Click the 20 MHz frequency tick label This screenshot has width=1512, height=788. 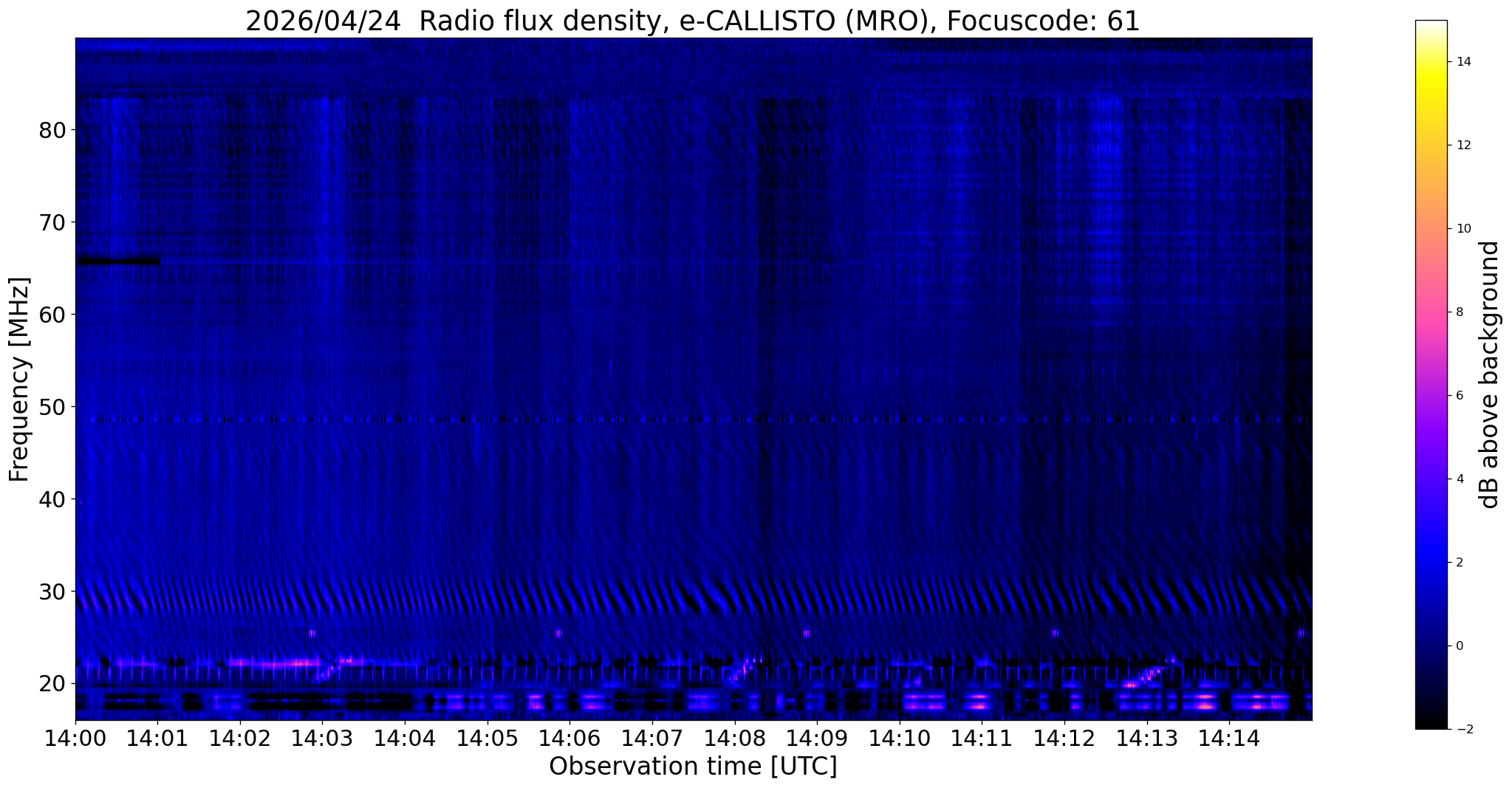tap(52, 684)
